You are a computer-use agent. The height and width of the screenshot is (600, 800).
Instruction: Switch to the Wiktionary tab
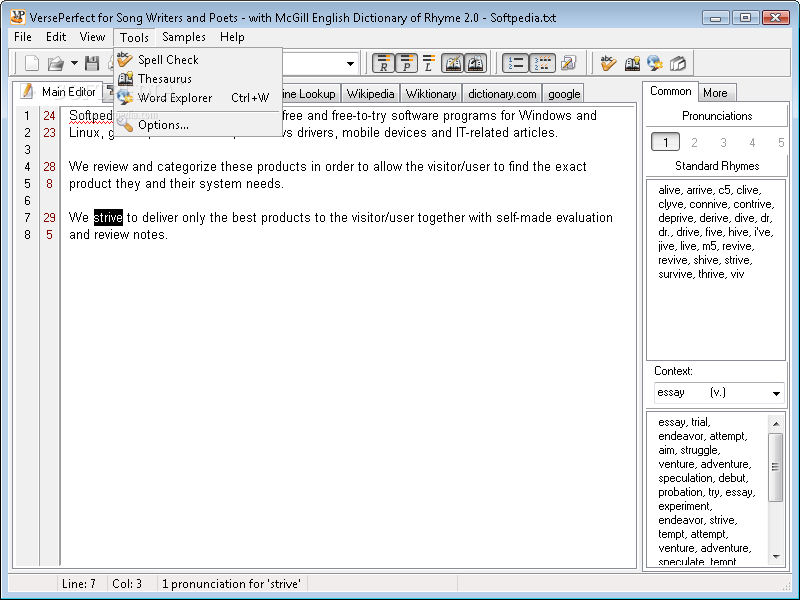click(x=431, y=94)
